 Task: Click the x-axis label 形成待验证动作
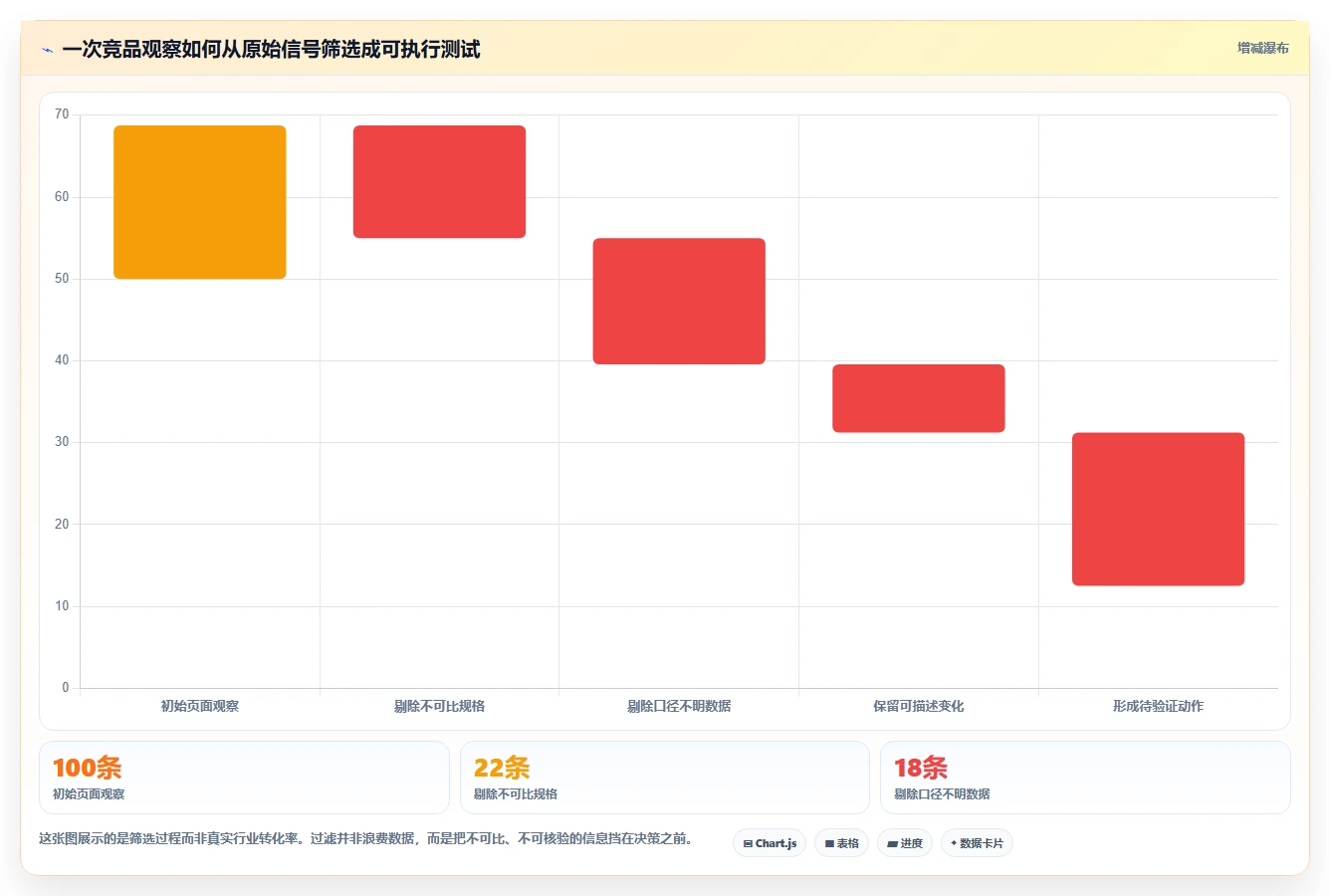(x=1158, y=706)
